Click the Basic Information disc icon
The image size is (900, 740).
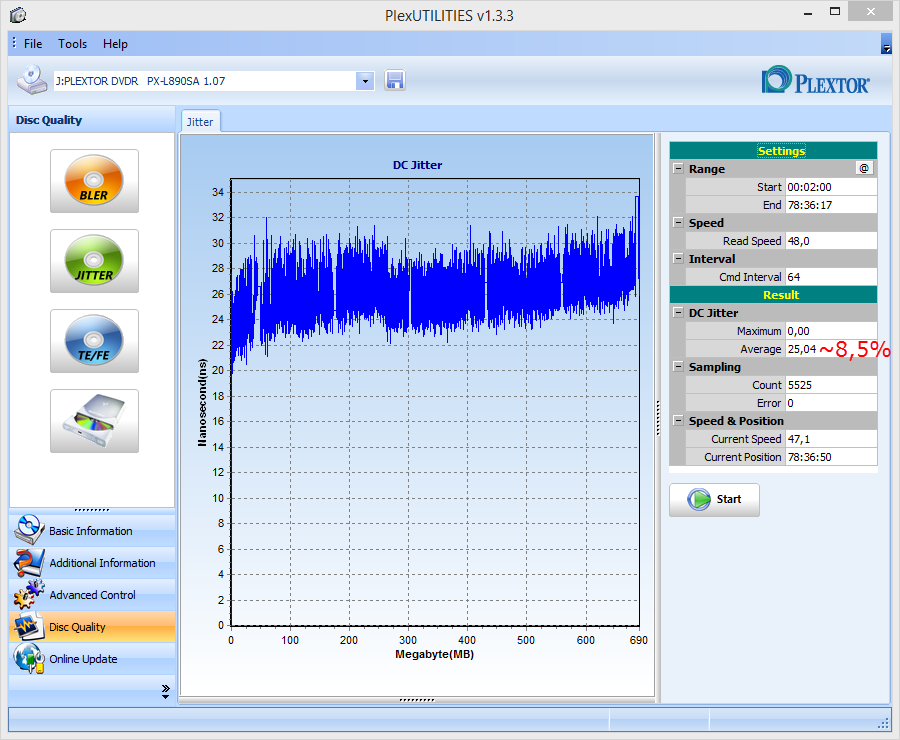(x=28, y=530)
